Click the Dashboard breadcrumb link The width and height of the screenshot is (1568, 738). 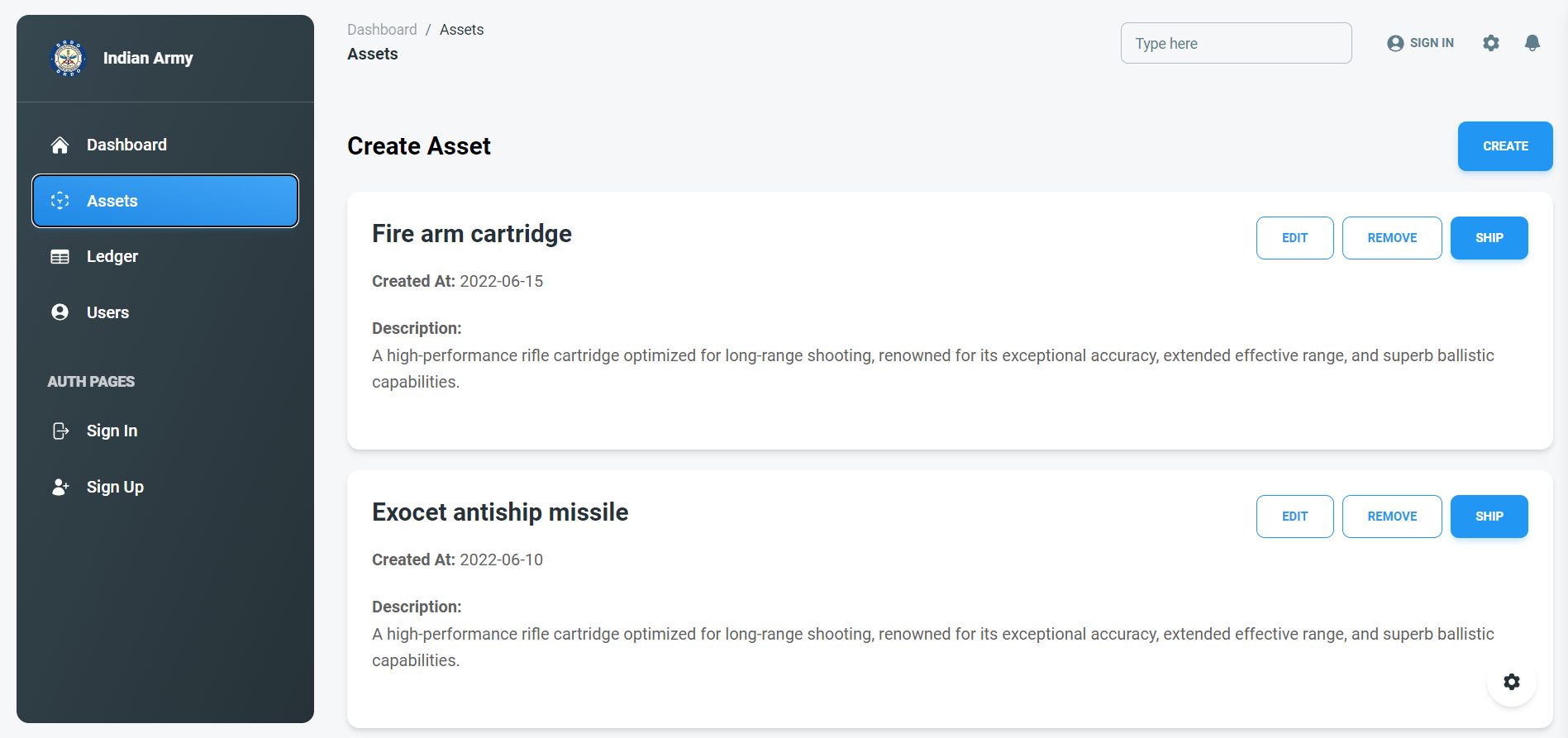pos(382,30)
